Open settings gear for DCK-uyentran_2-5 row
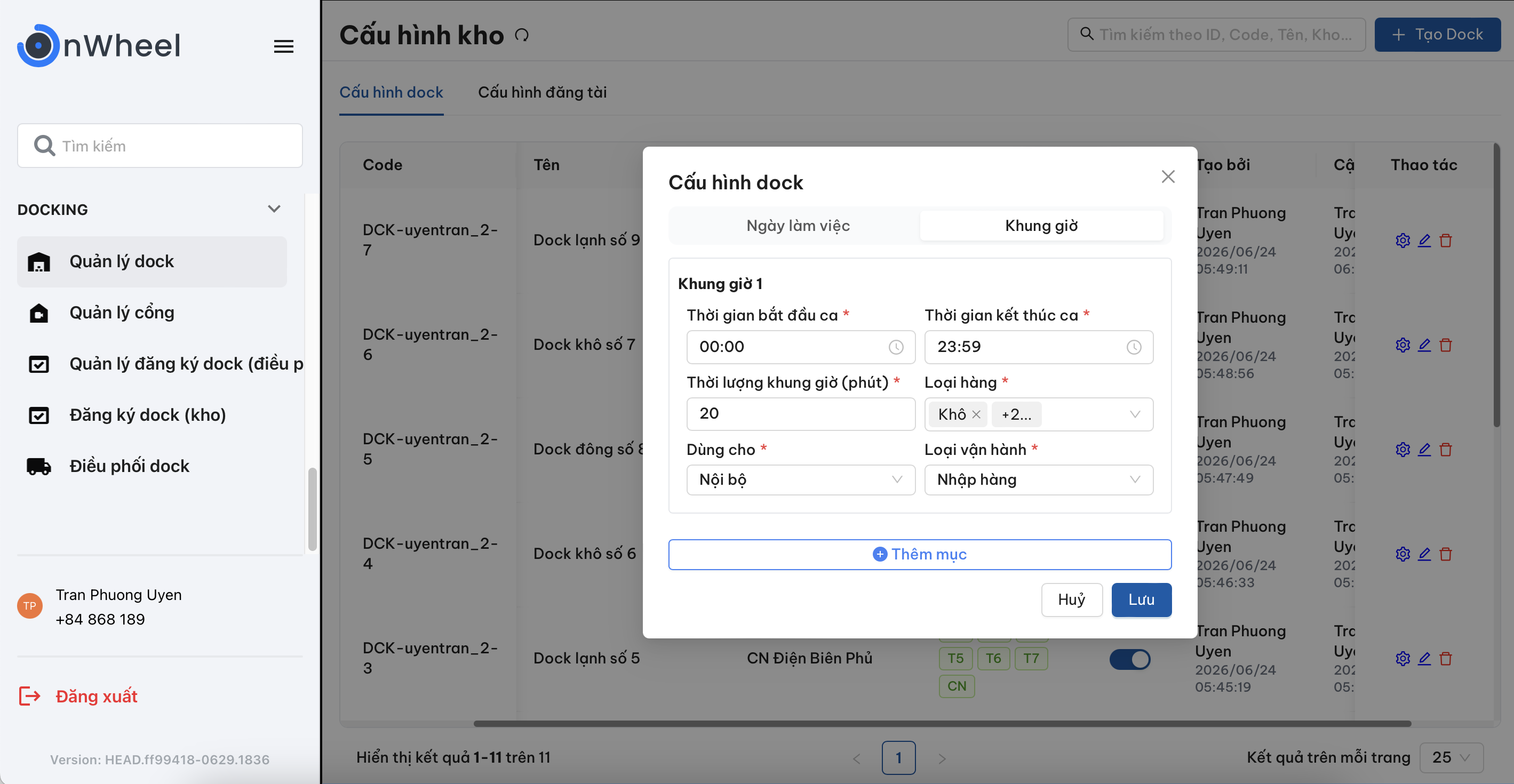Image resolution: width=1514 pixels, height=784 pixels. click(1403, 450)
